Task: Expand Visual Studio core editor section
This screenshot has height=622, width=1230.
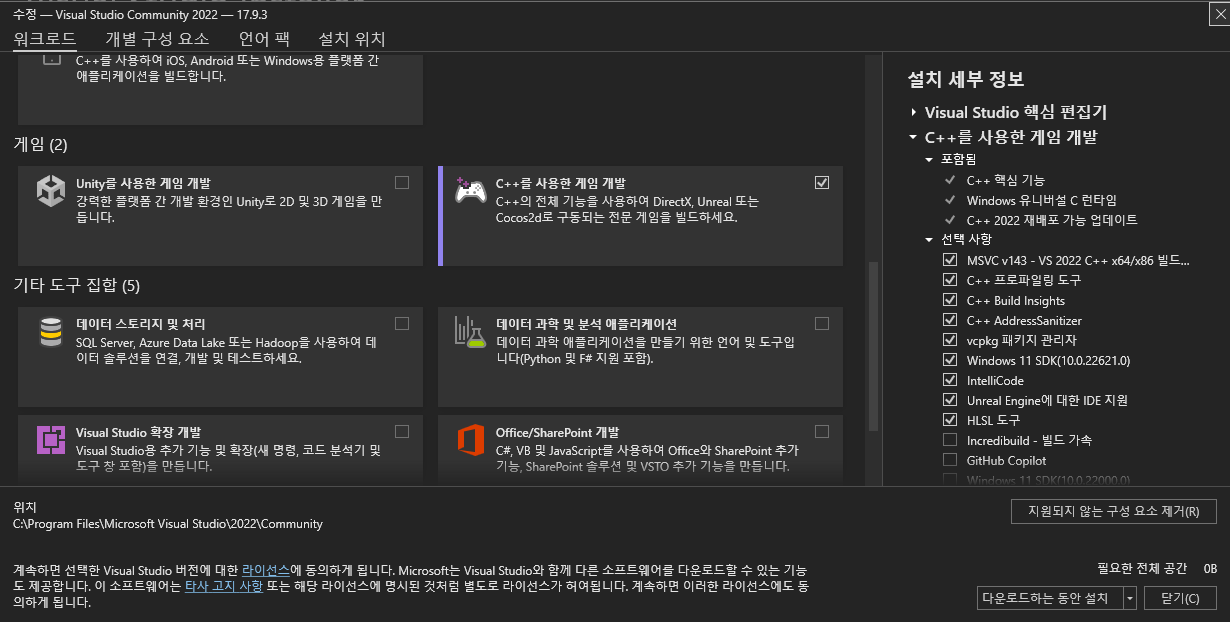Action: click(913, 113)
